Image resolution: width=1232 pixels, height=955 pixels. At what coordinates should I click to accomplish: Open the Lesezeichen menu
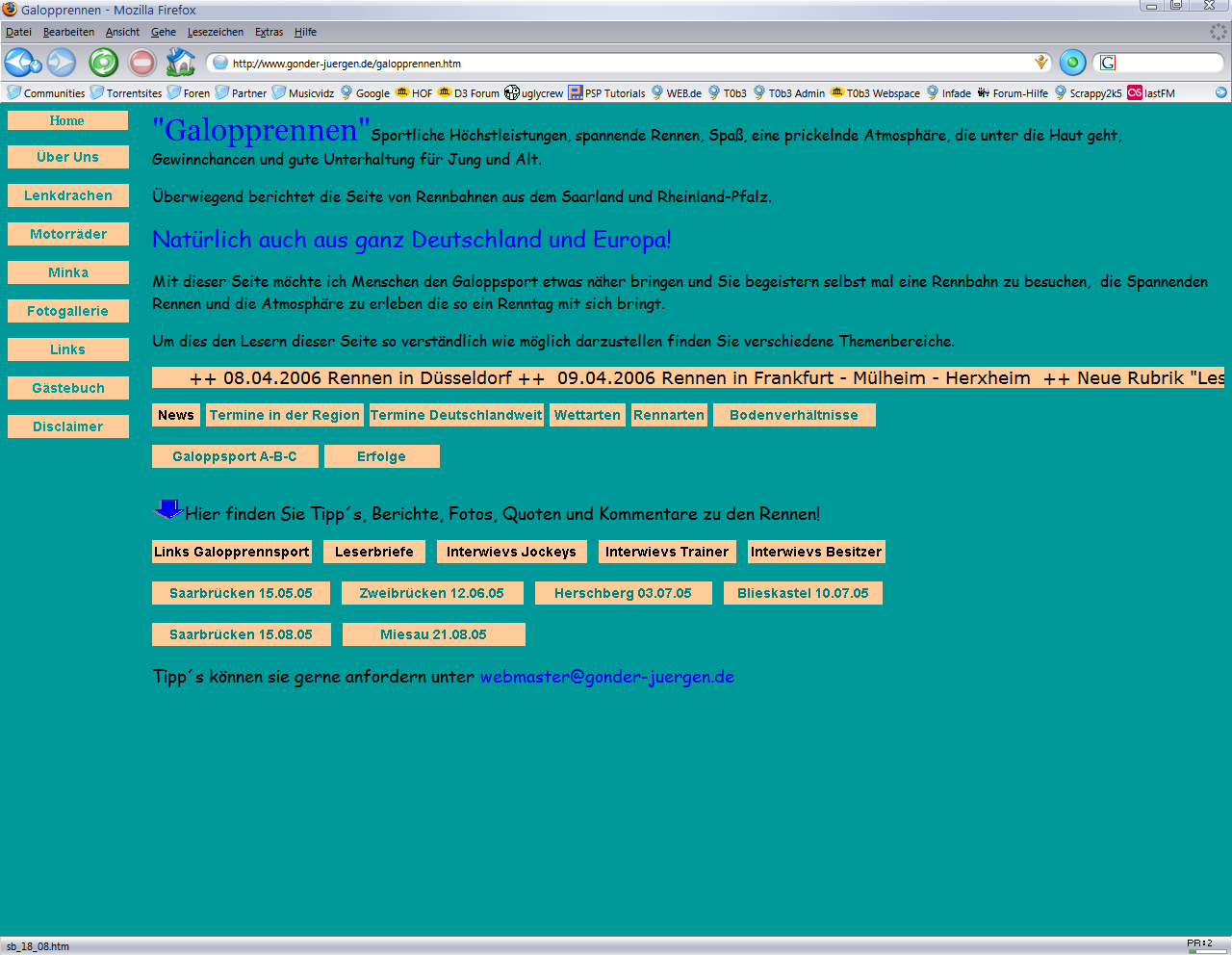click(x=216, y=32)
